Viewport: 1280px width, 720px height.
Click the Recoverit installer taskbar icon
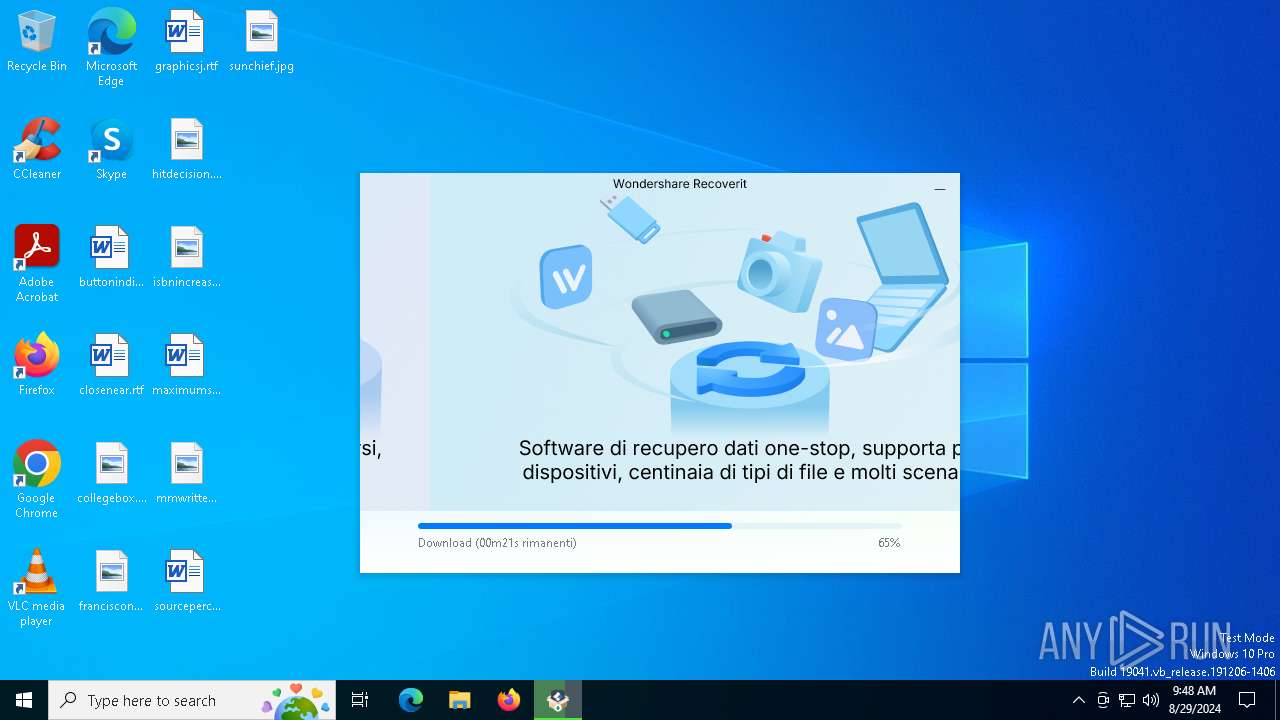(558, 700)
